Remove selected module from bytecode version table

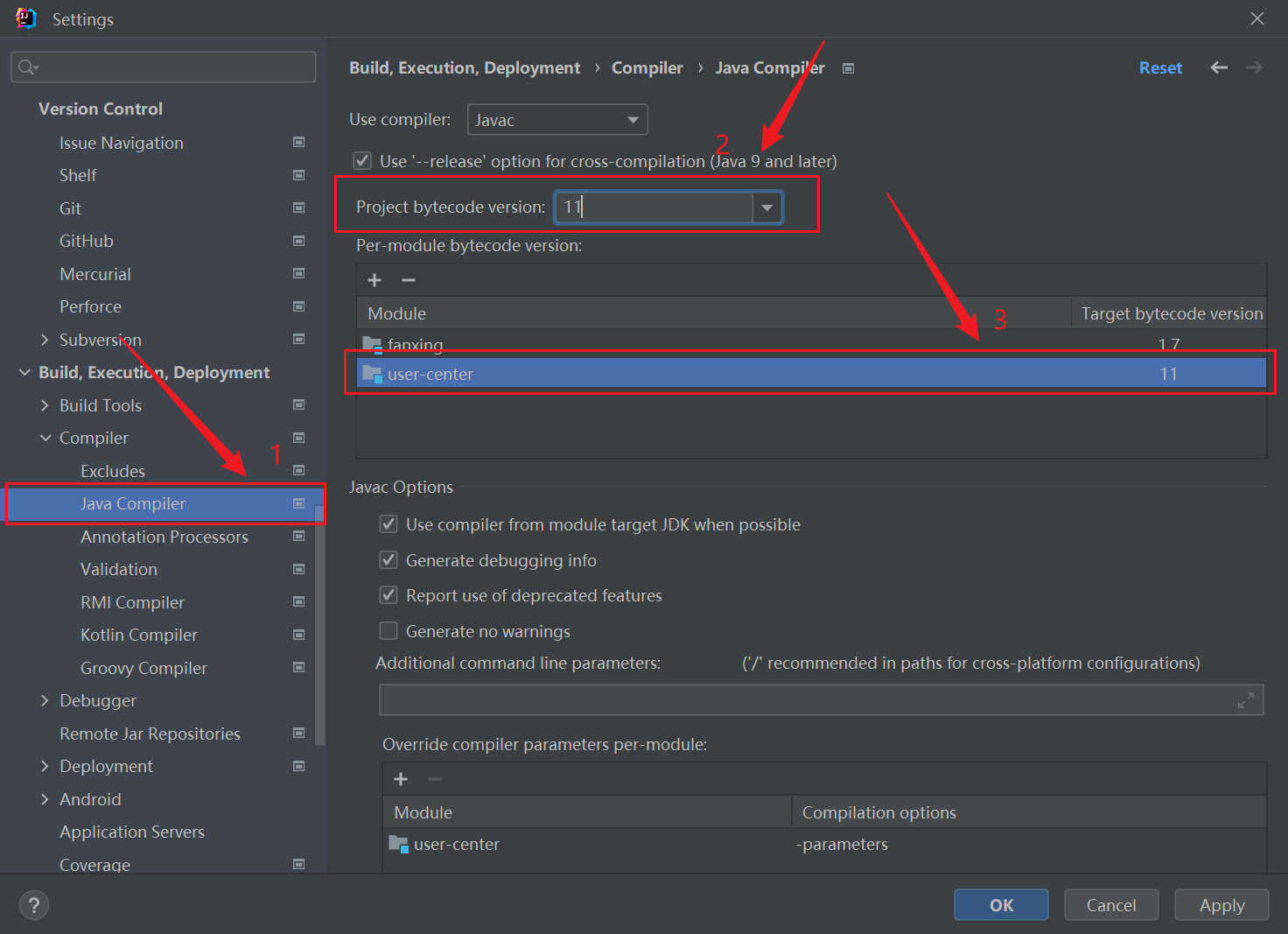(x=409, y=280)
